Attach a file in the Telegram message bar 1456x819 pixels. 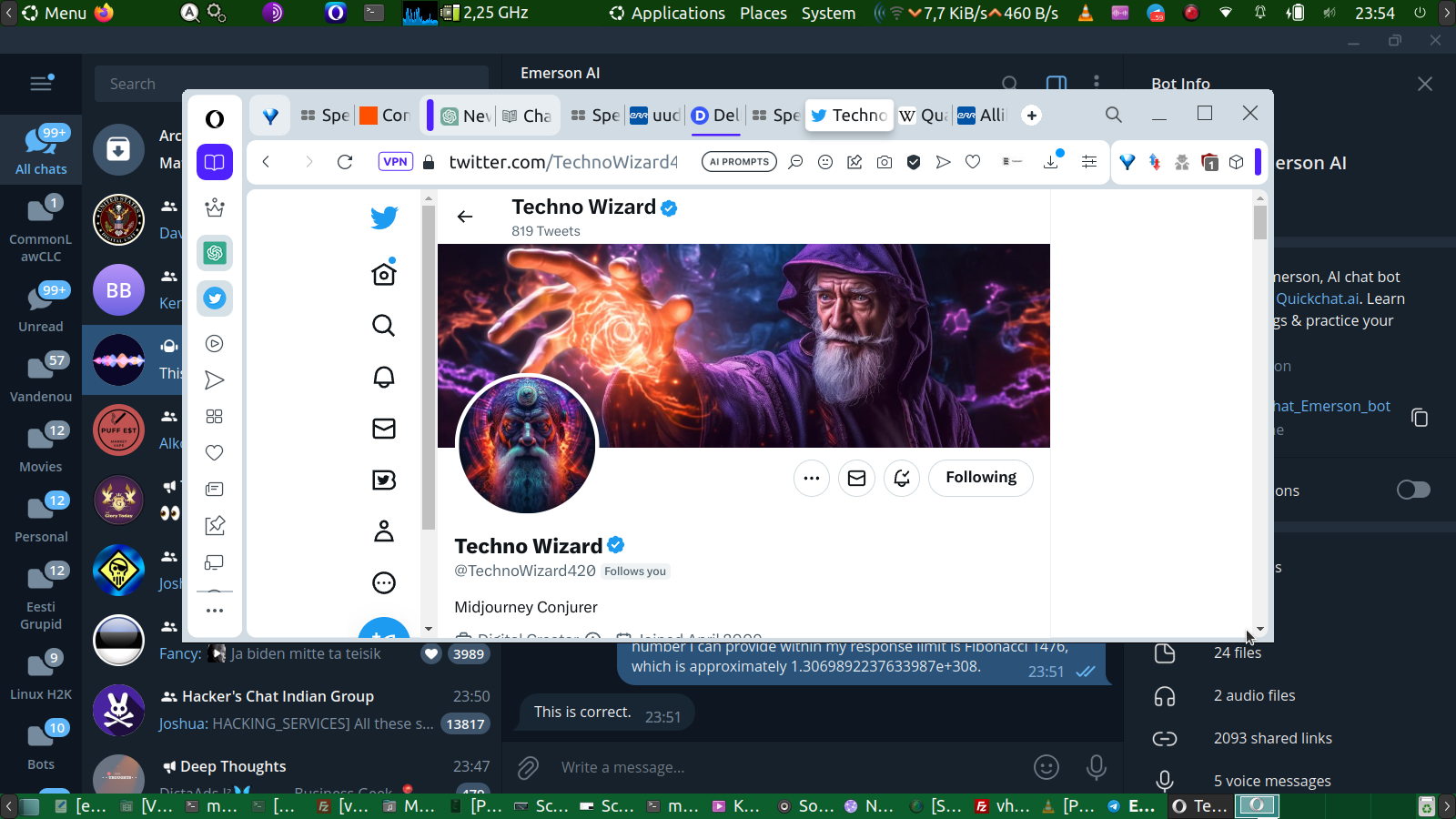point(529,768)
